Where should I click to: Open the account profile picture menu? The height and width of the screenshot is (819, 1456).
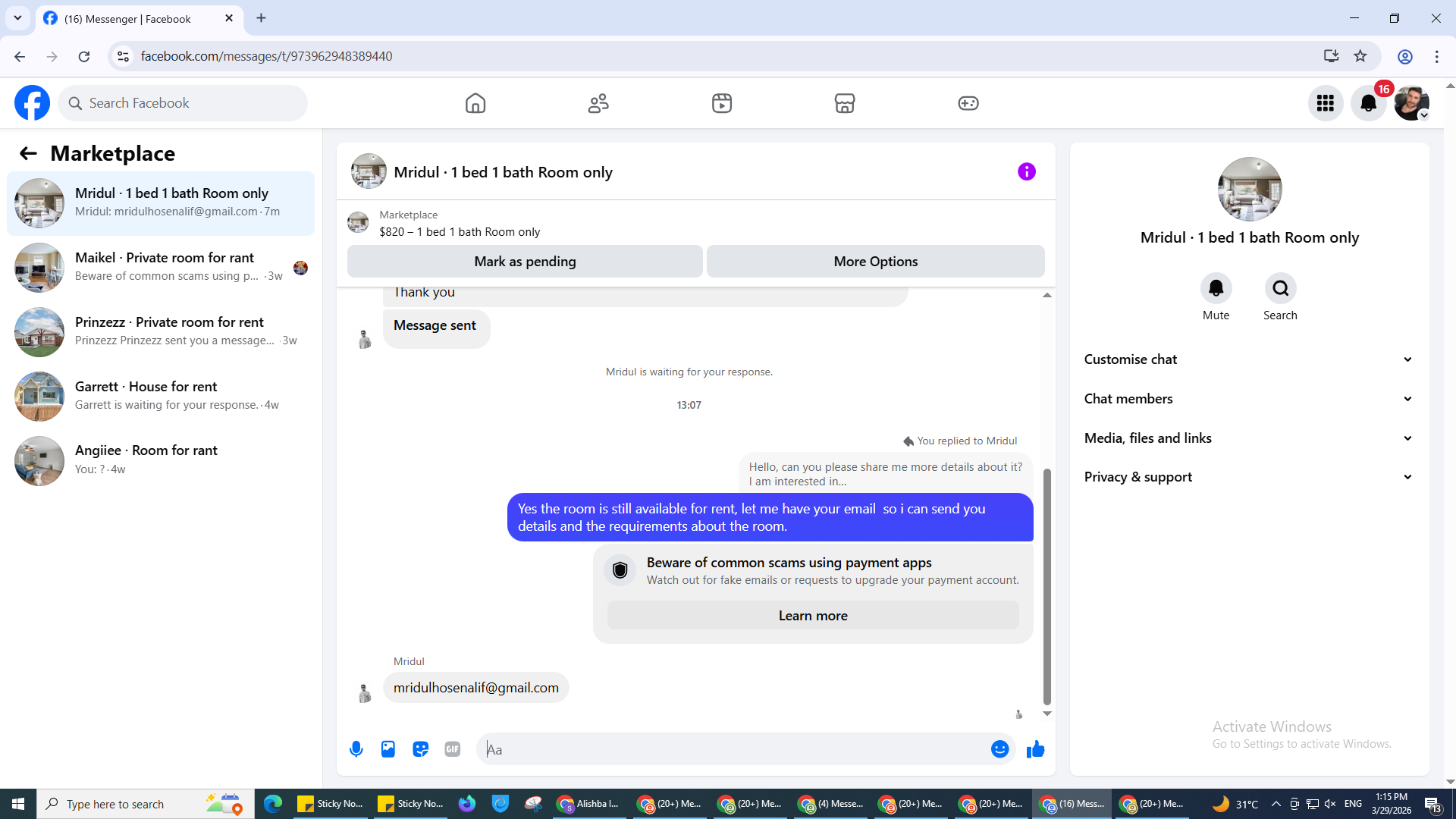coord(1411,103)
